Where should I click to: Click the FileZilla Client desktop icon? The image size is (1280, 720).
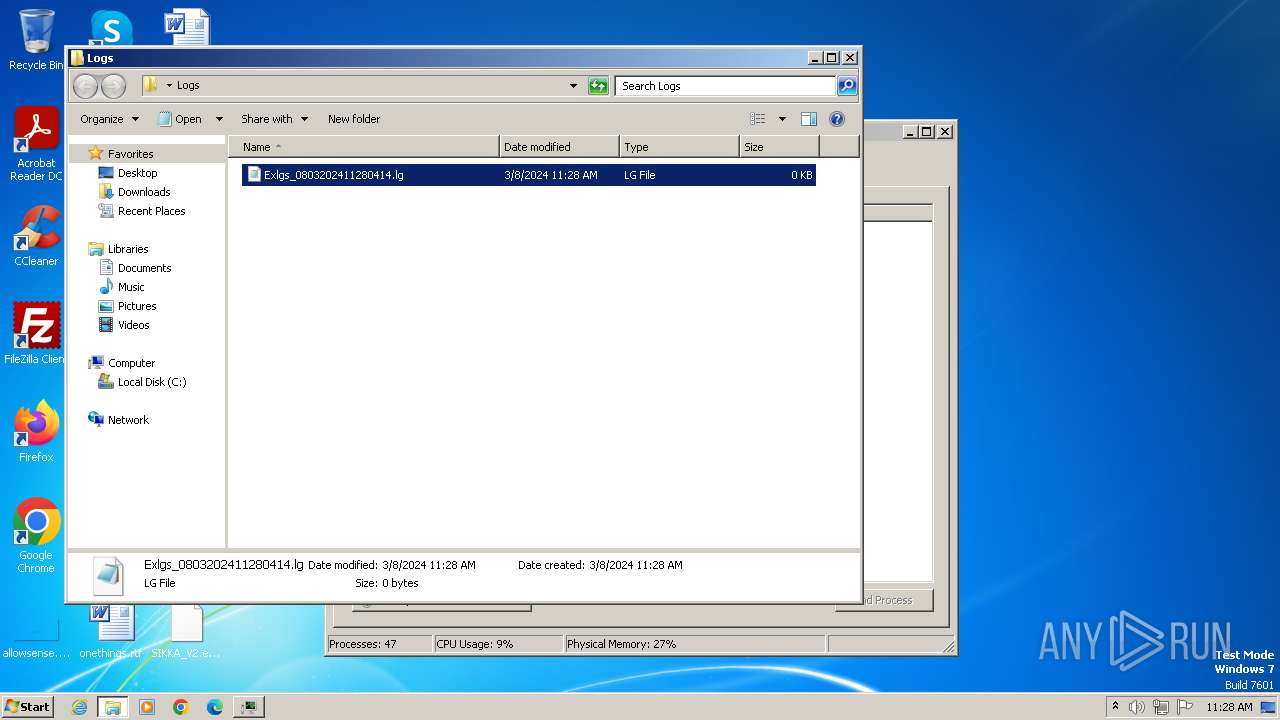[x=36, y=334]
